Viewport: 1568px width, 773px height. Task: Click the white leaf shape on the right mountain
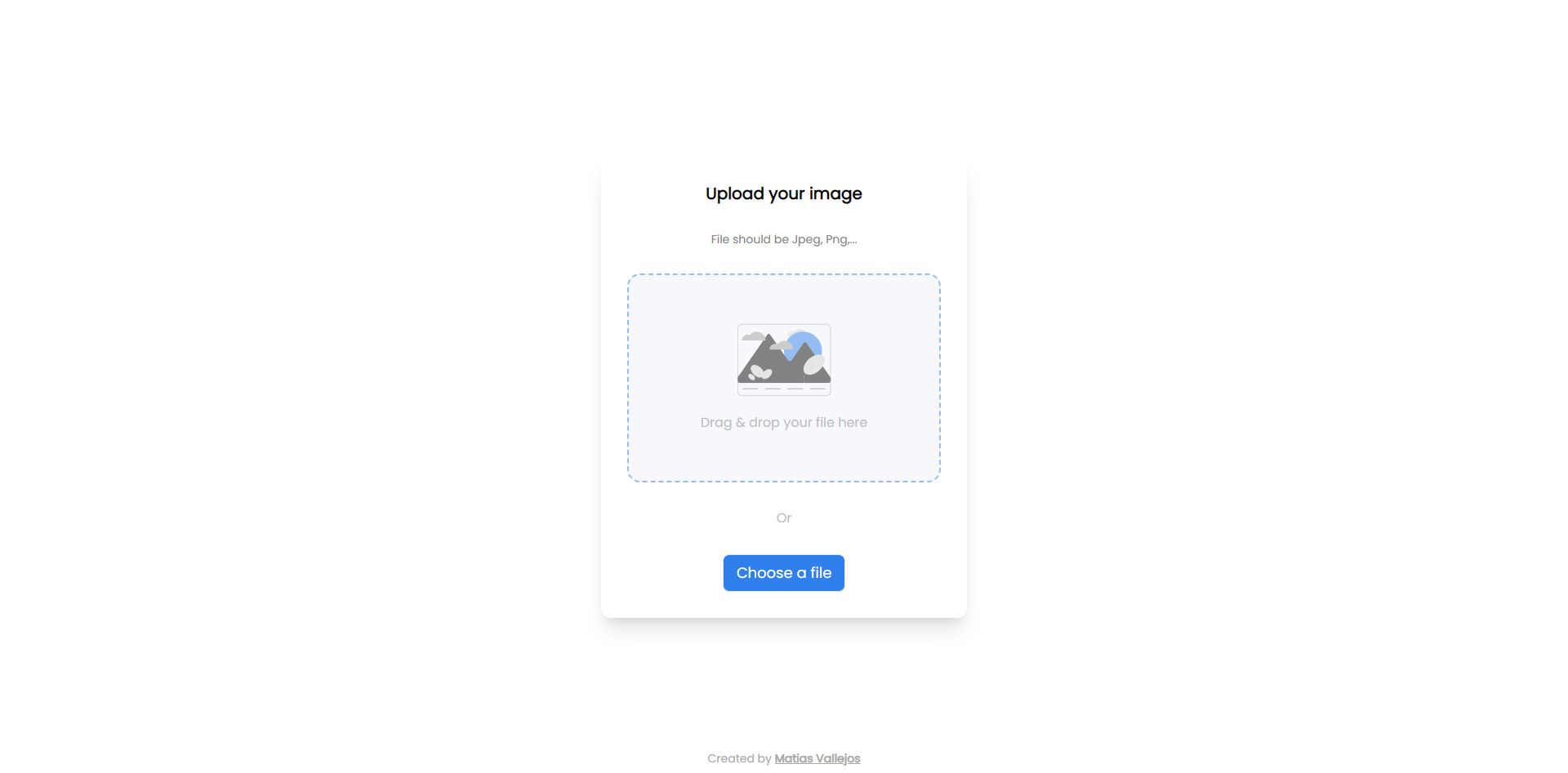tap(814, 364)
